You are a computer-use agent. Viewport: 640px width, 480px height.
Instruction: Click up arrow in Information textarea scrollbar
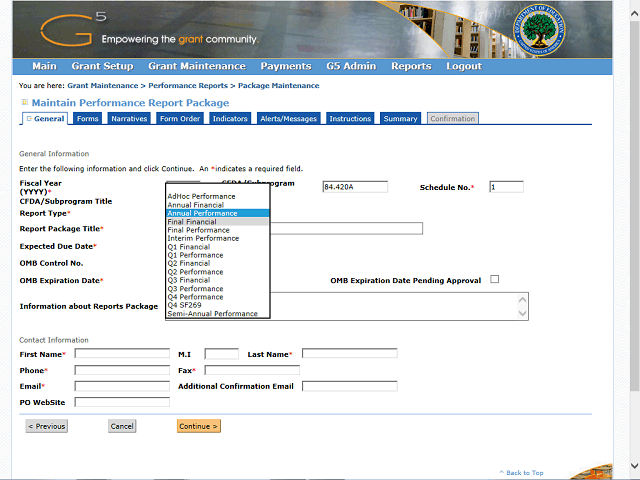[522, 300]
